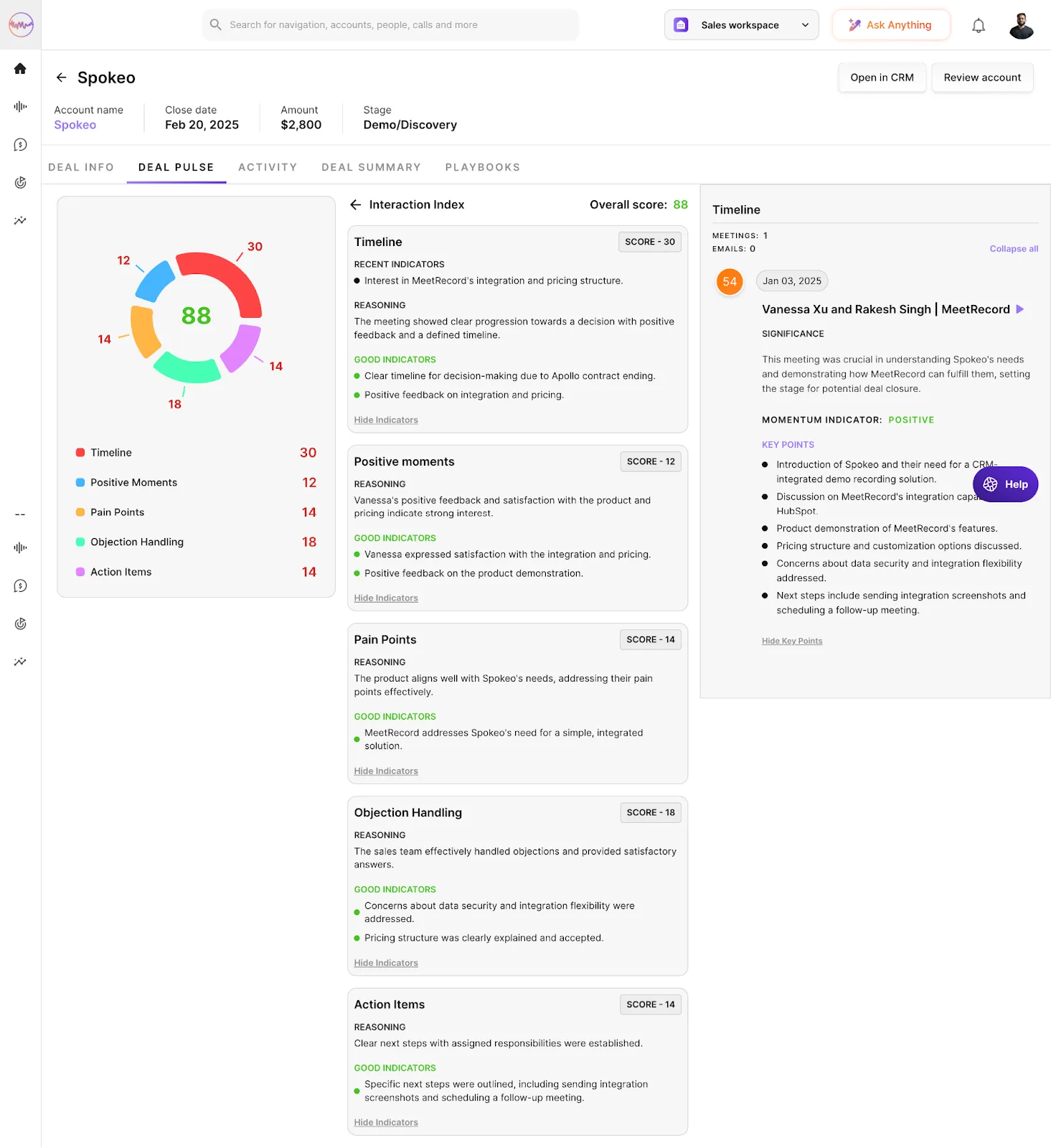Open the upper dollar chat sidebar icon

pos(20,145)
